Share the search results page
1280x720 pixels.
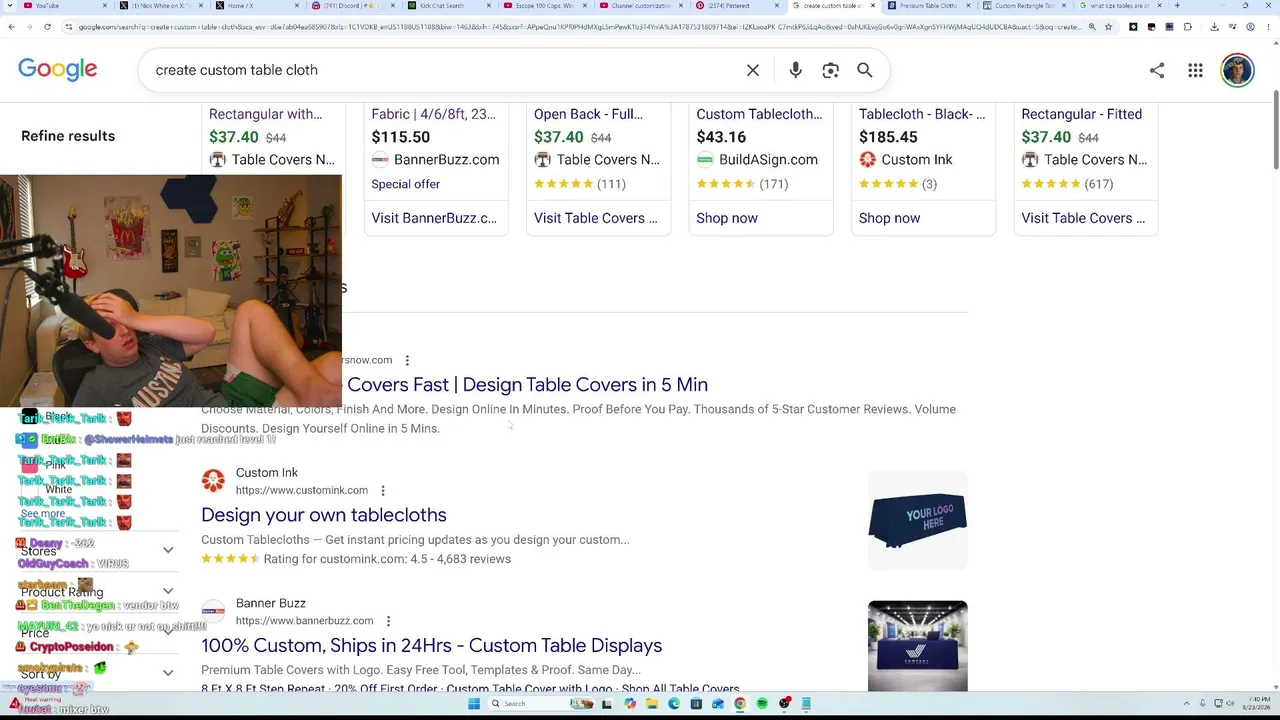click(x=1157, y=70)
